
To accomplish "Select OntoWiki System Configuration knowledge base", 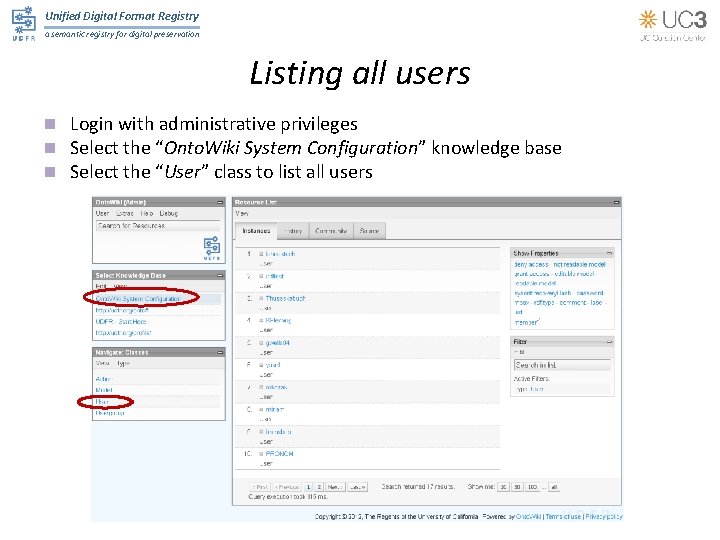I will 138,299.
